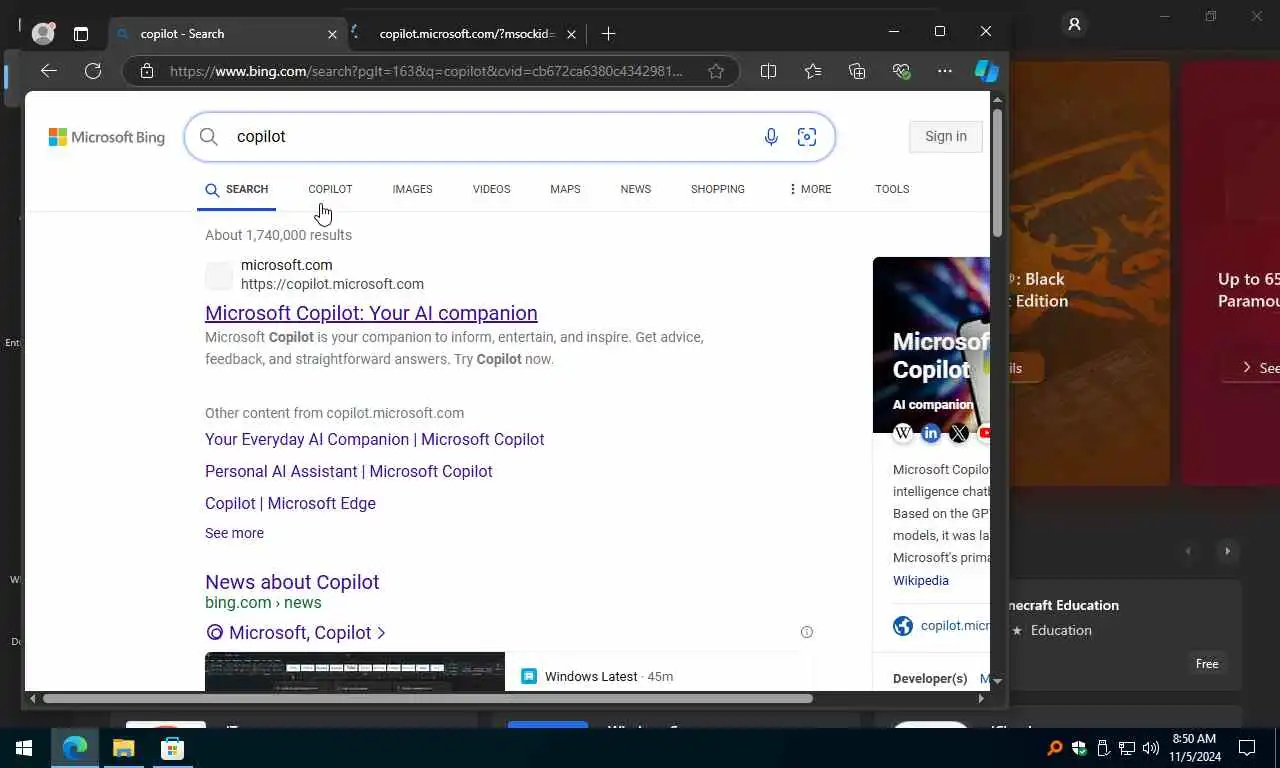
Task: Click Free button for Minecraft Education in Store
Action: click(x=1207, y=664)
